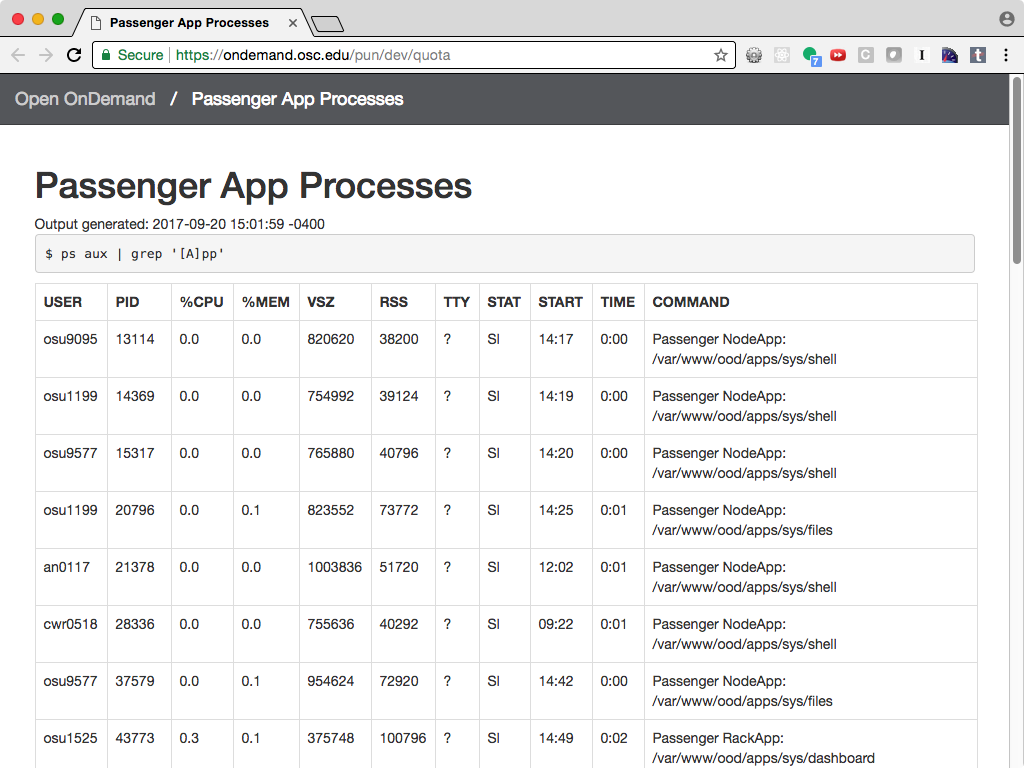The image size is (1024, 768).
Task: Open the letter I extension icon
Action: coord(921,56)
